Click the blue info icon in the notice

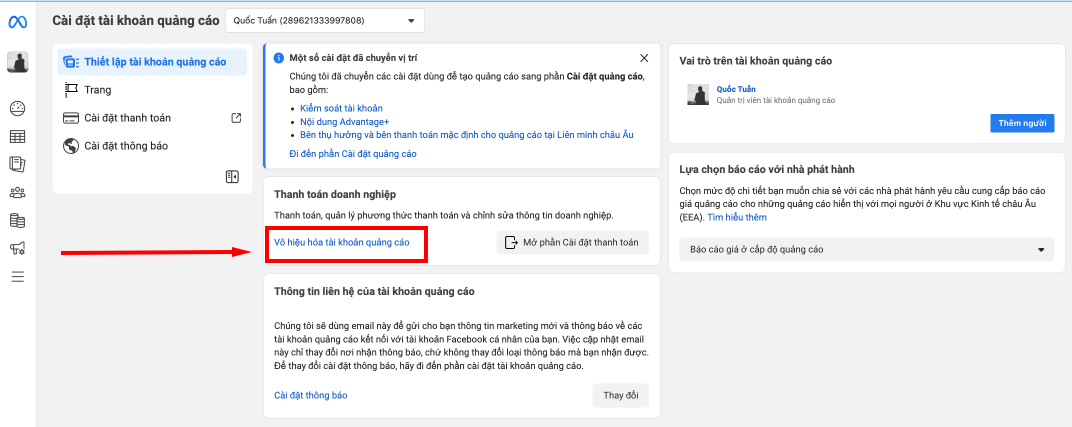[278, 59]
